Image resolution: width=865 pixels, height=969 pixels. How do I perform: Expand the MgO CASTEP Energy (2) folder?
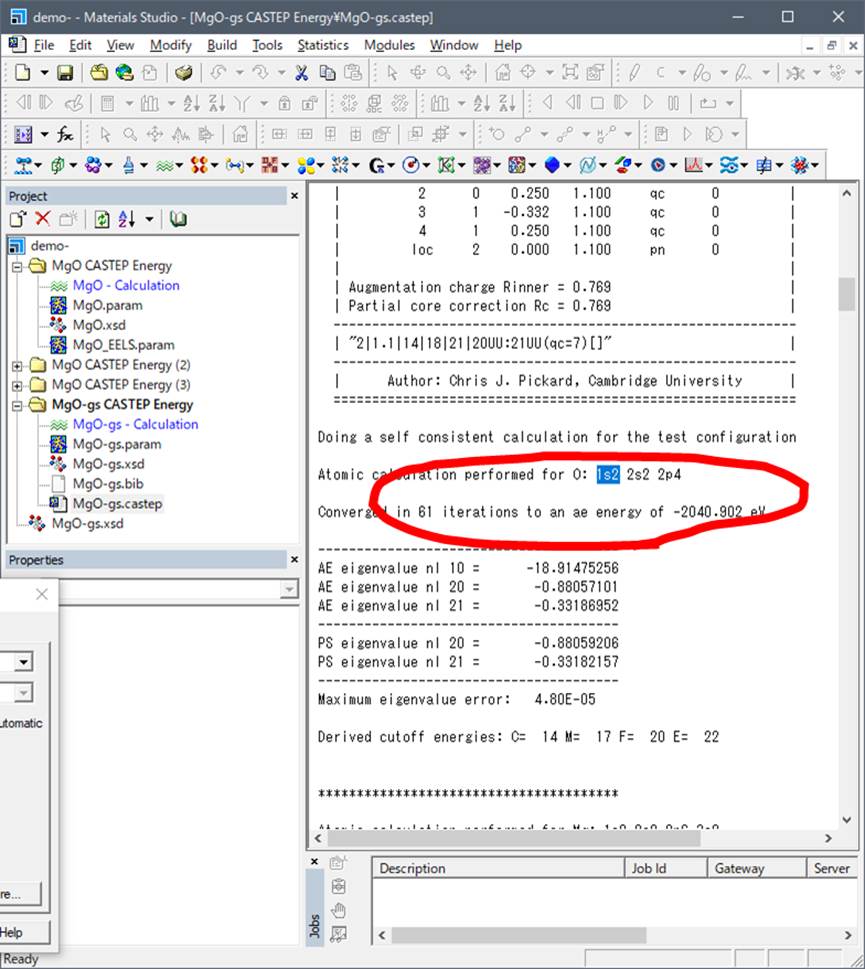pos(17,366)
